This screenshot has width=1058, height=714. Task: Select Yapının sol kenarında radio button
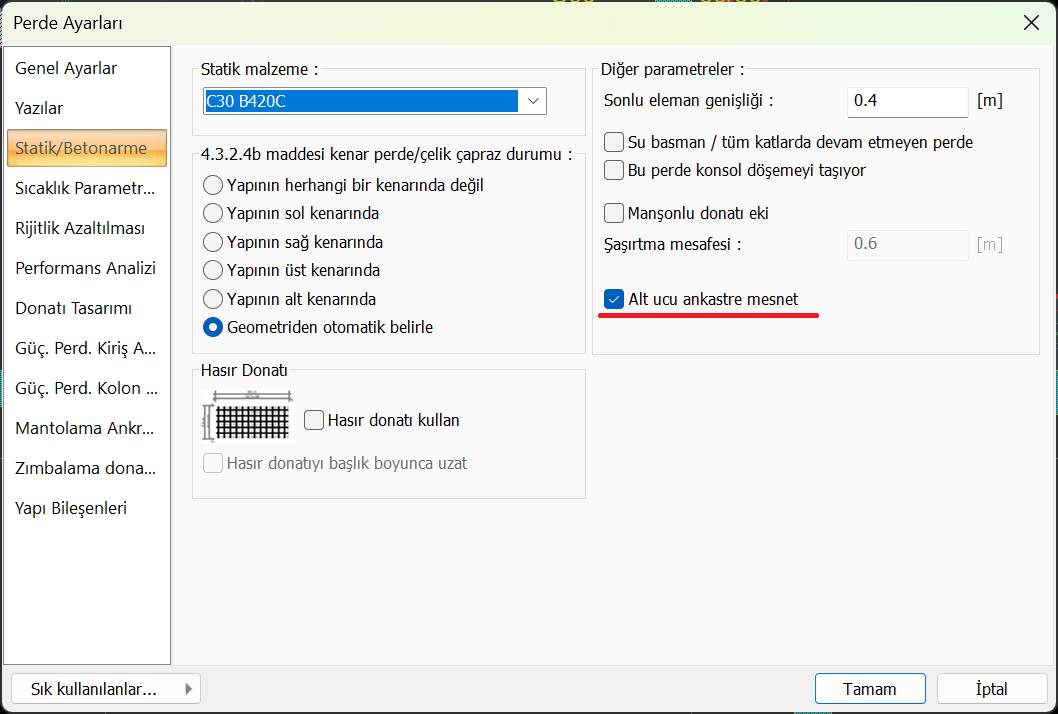pyautogui.click(x=213, y=213)
